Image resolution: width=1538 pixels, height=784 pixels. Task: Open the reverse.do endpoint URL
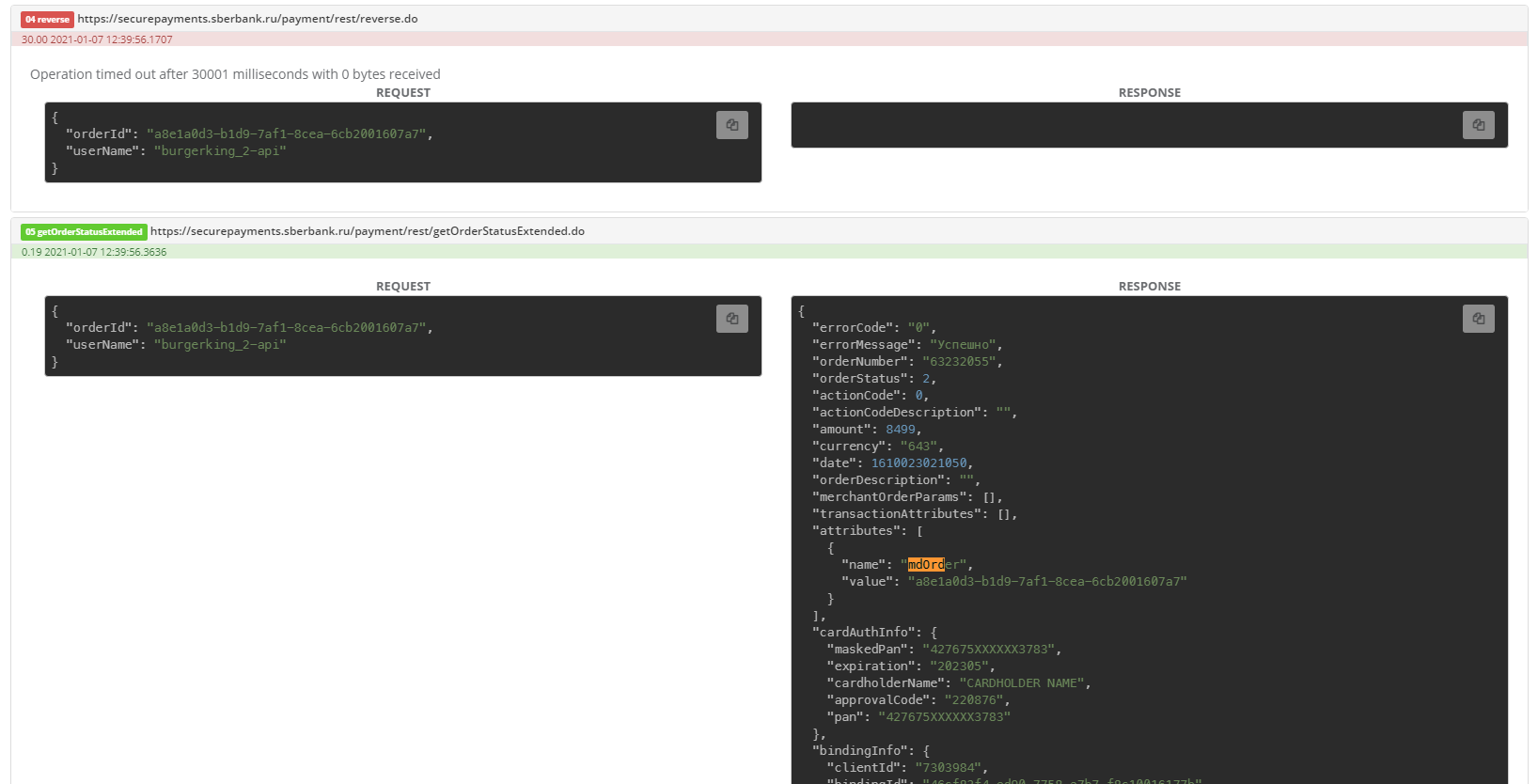(x=247, y=19)
